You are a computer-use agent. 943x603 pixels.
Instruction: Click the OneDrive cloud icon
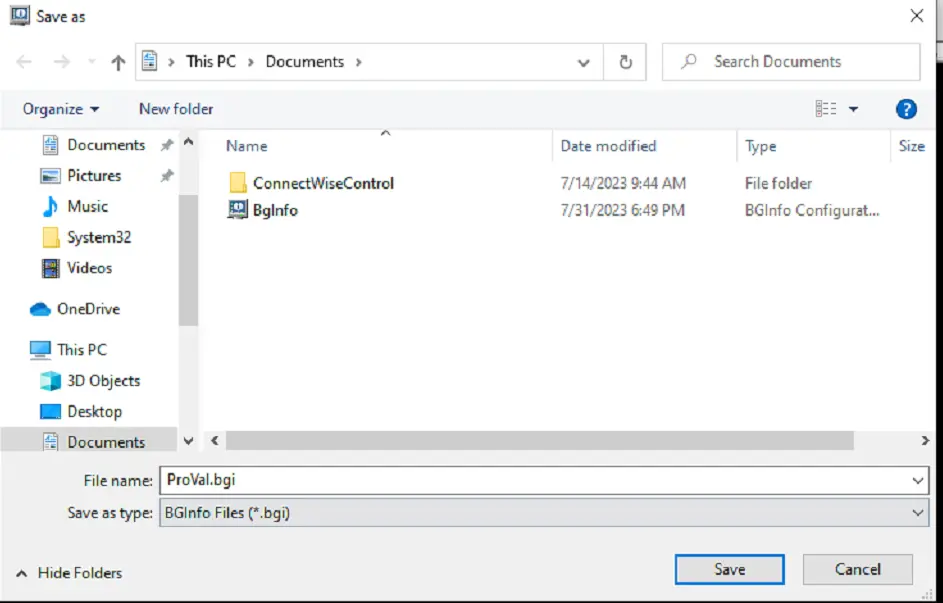(40, 309)
